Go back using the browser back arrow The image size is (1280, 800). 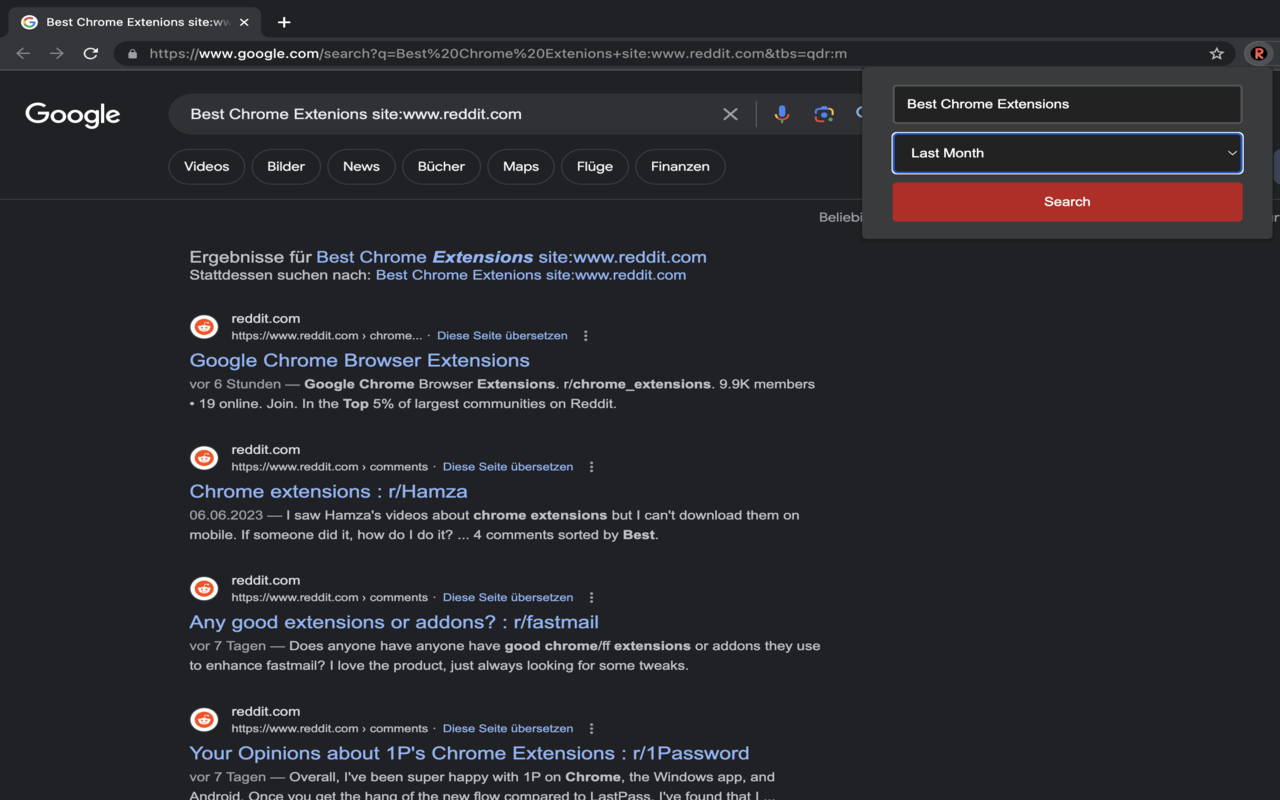(x=23, y=54)
